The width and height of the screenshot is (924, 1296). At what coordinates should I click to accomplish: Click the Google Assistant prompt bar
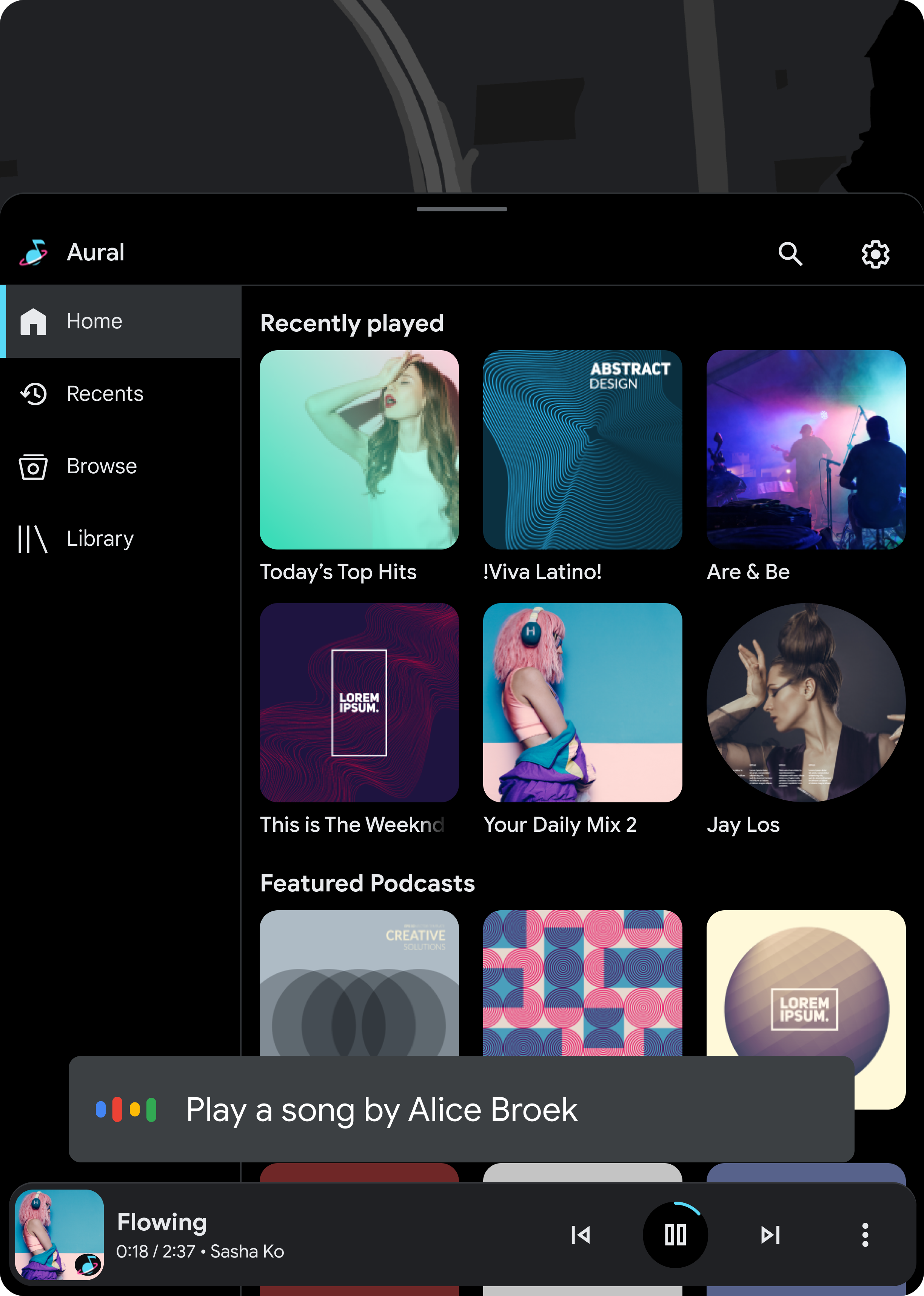[x=462, y=1108]
